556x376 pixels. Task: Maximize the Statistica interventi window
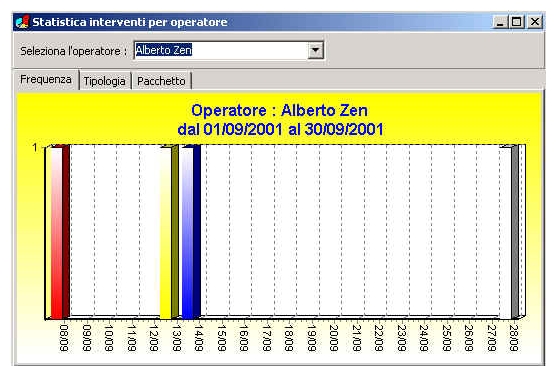[517, 22]
